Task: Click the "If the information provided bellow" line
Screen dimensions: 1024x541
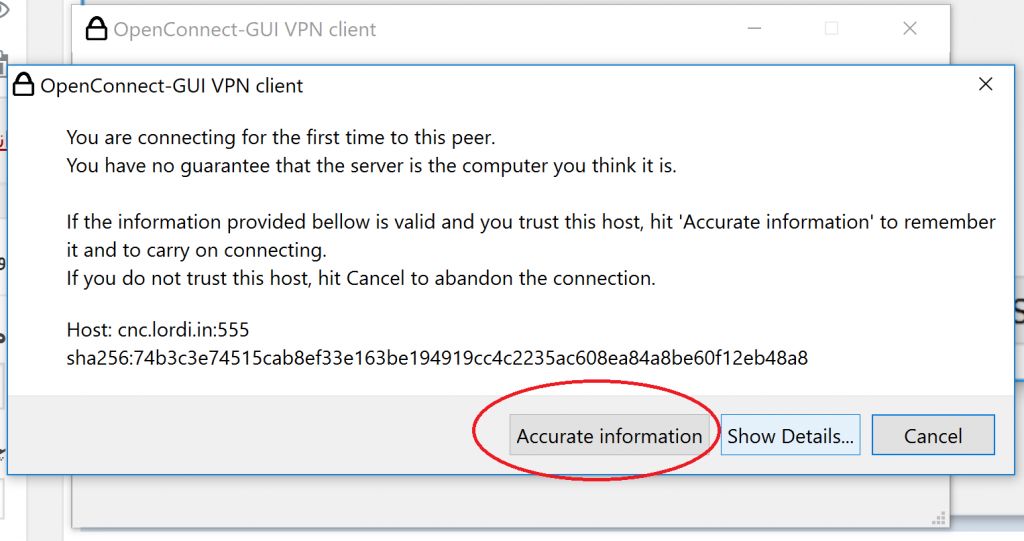Action: click(x=530, y=221)
